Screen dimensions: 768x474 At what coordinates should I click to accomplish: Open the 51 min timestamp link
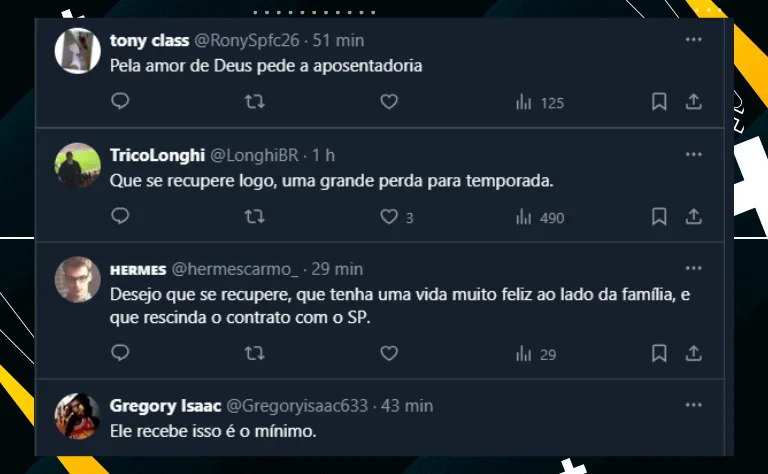(338, 41)
